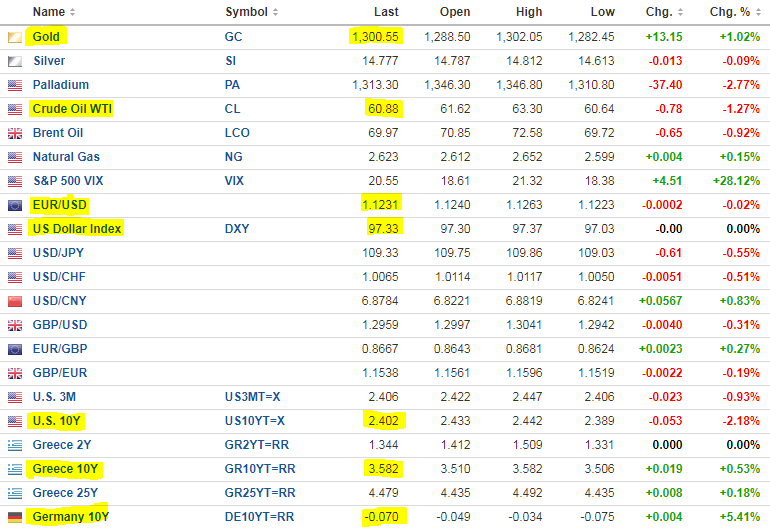This screenshot has height=528, width=770.
Task: Sort table by Symbol column arrows
Action: [275, 12]
